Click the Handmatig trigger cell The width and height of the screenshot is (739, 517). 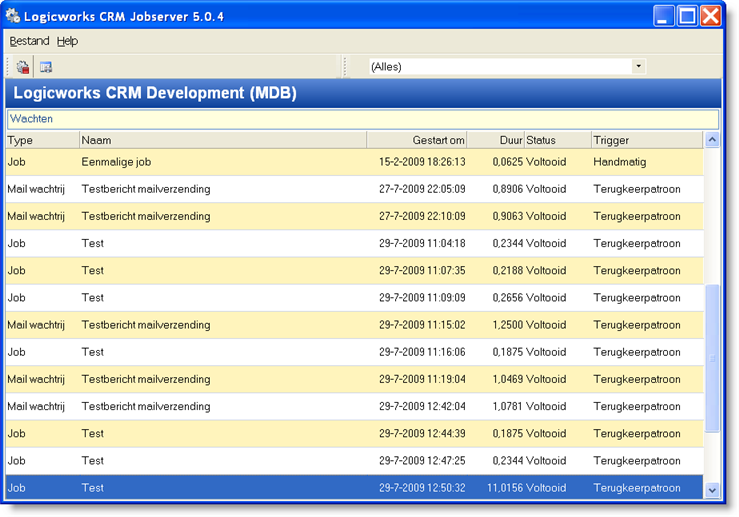[x=619, y=162]
